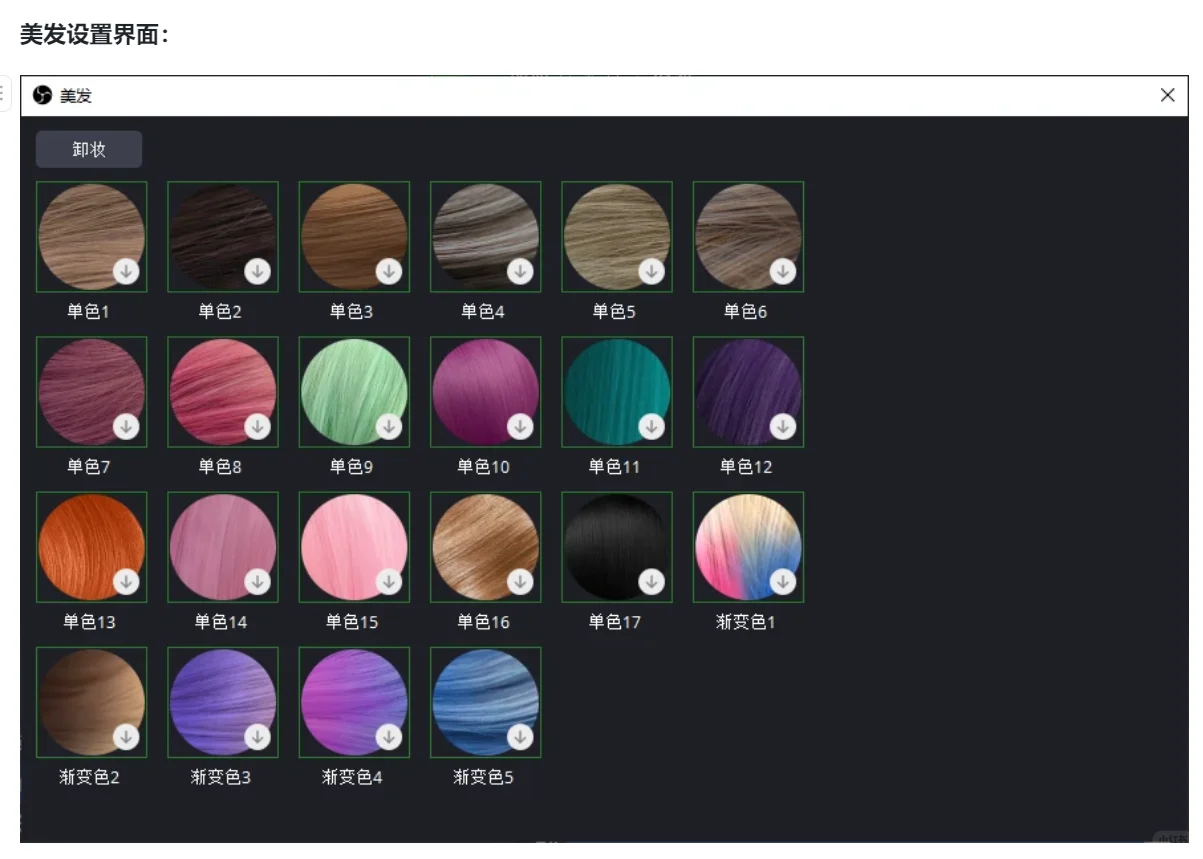
Task: Download 单色5 with its arrow icon
Action: [x=652, y=271]
